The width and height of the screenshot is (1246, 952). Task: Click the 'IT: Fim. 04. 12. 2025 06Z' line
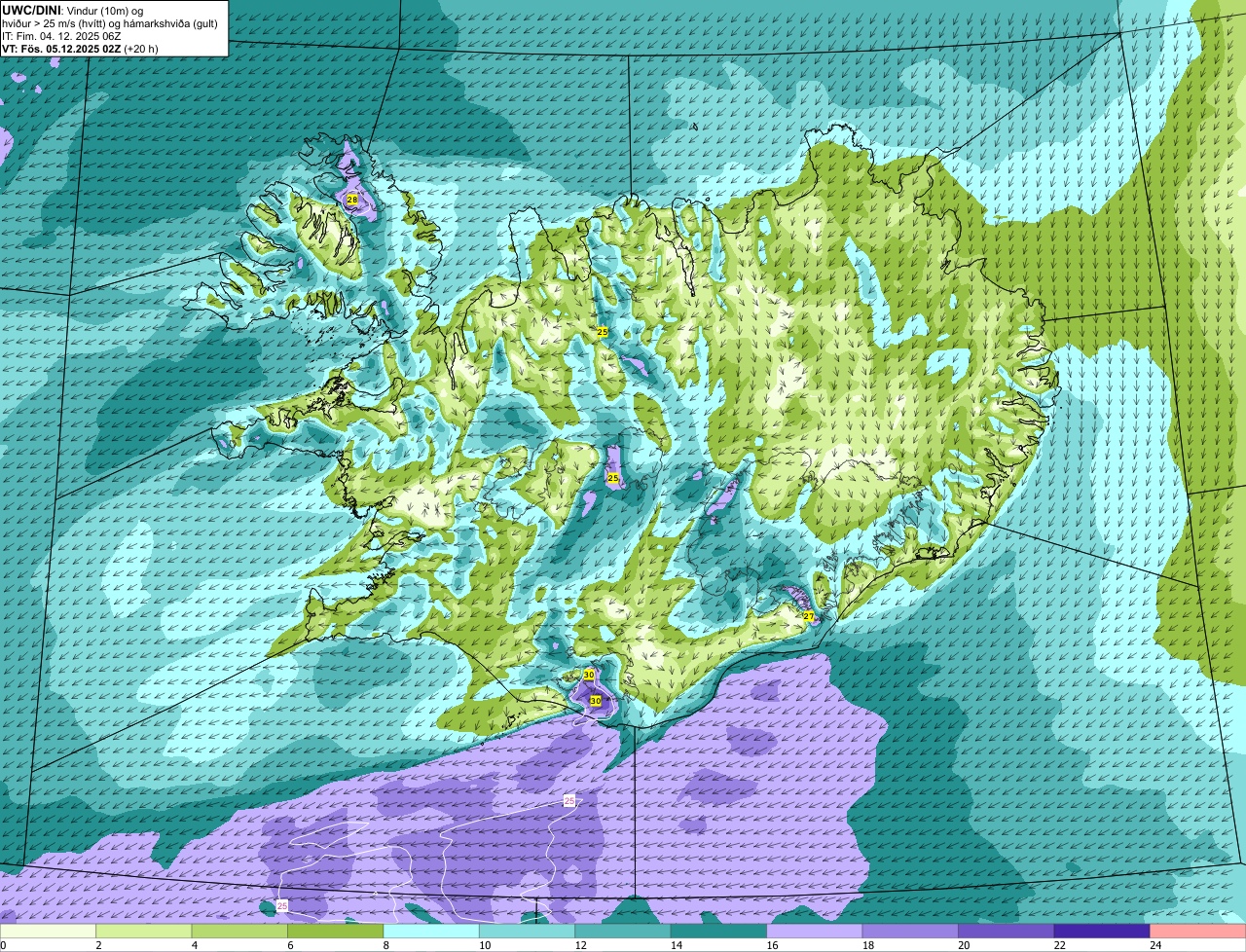(x=62, y=35)
